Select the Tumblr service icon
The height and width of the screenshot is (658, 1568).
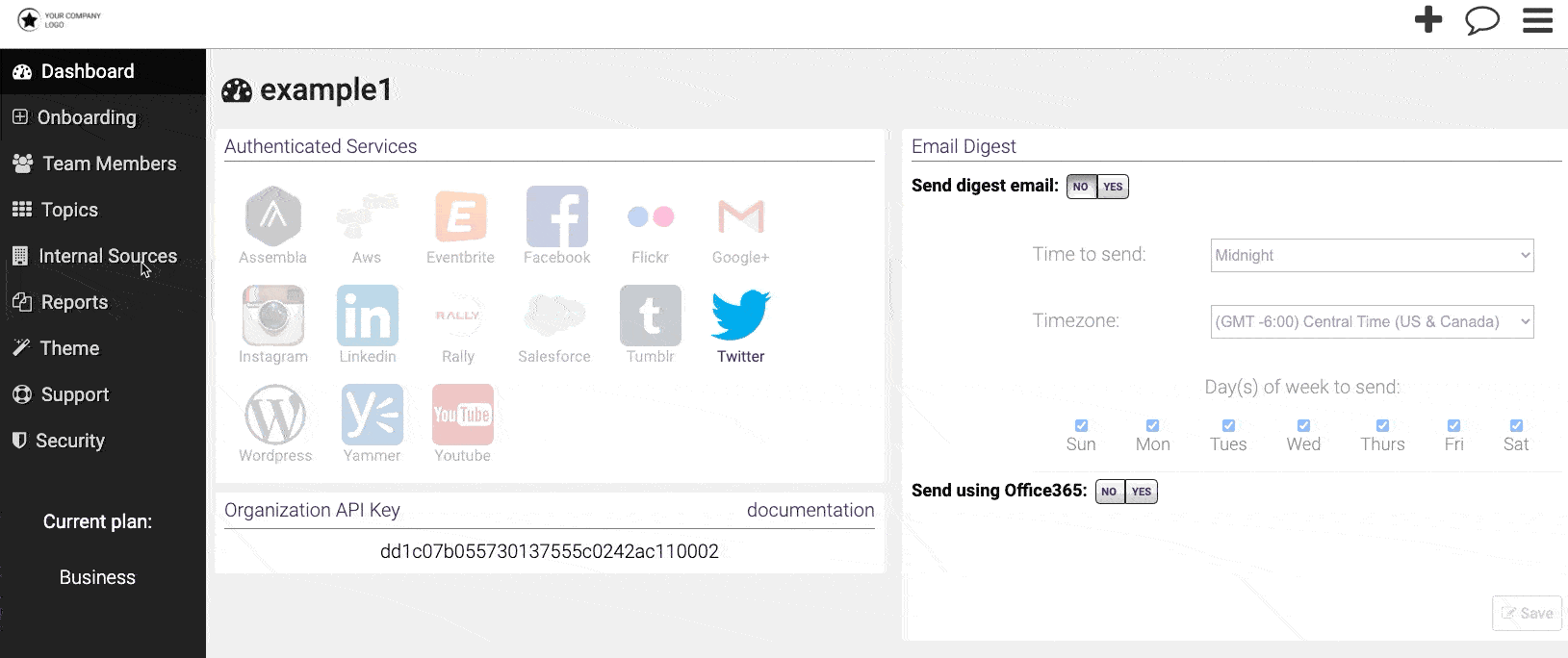tap(651, 316)
